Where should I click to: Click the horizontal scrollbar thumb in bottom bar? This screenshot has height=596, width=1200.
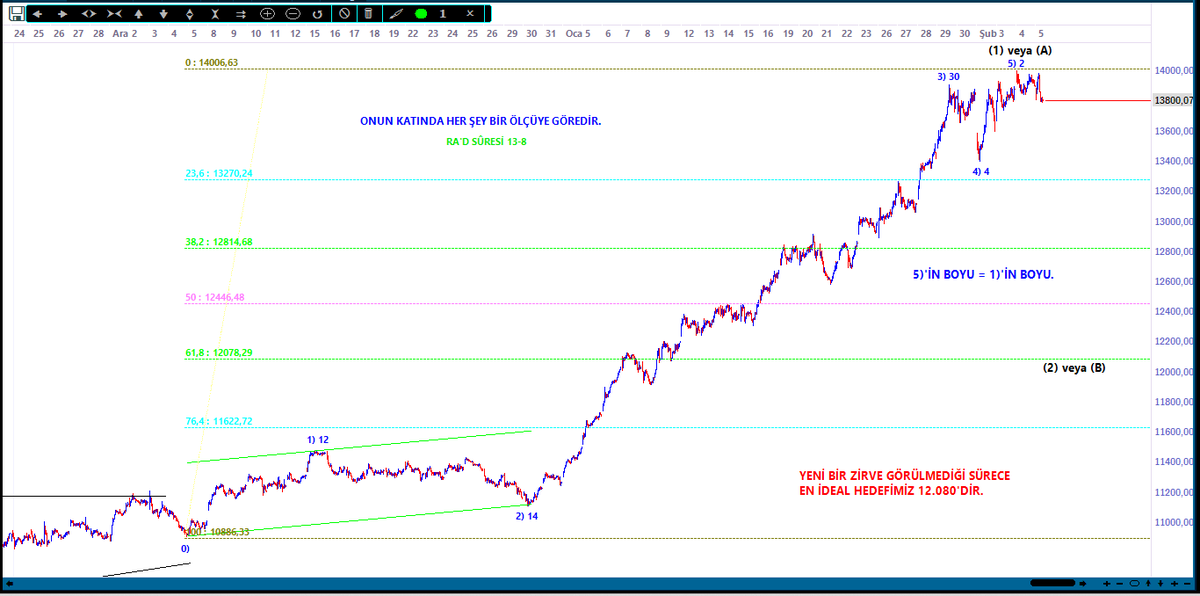tap(1053, 583)
